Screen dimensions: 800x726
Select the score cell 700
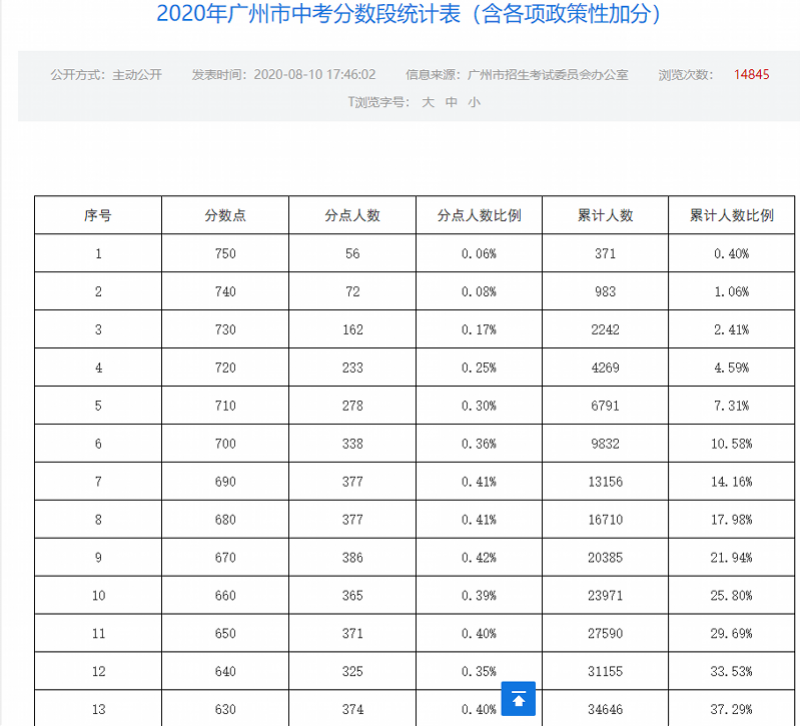[225, 444]
